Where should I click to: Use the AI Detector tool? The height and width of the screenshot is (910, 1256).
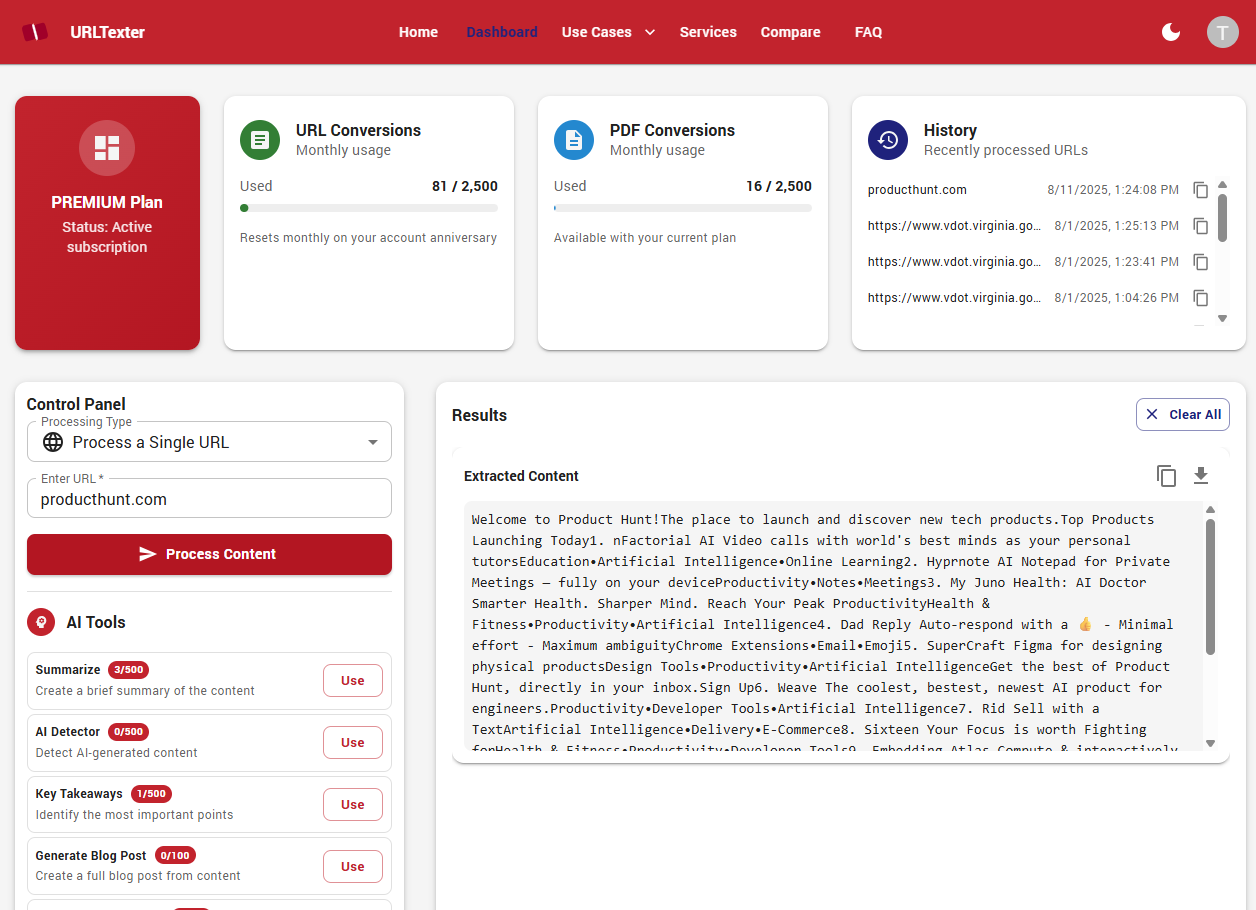pyautogui.click(x=352, y=742)
